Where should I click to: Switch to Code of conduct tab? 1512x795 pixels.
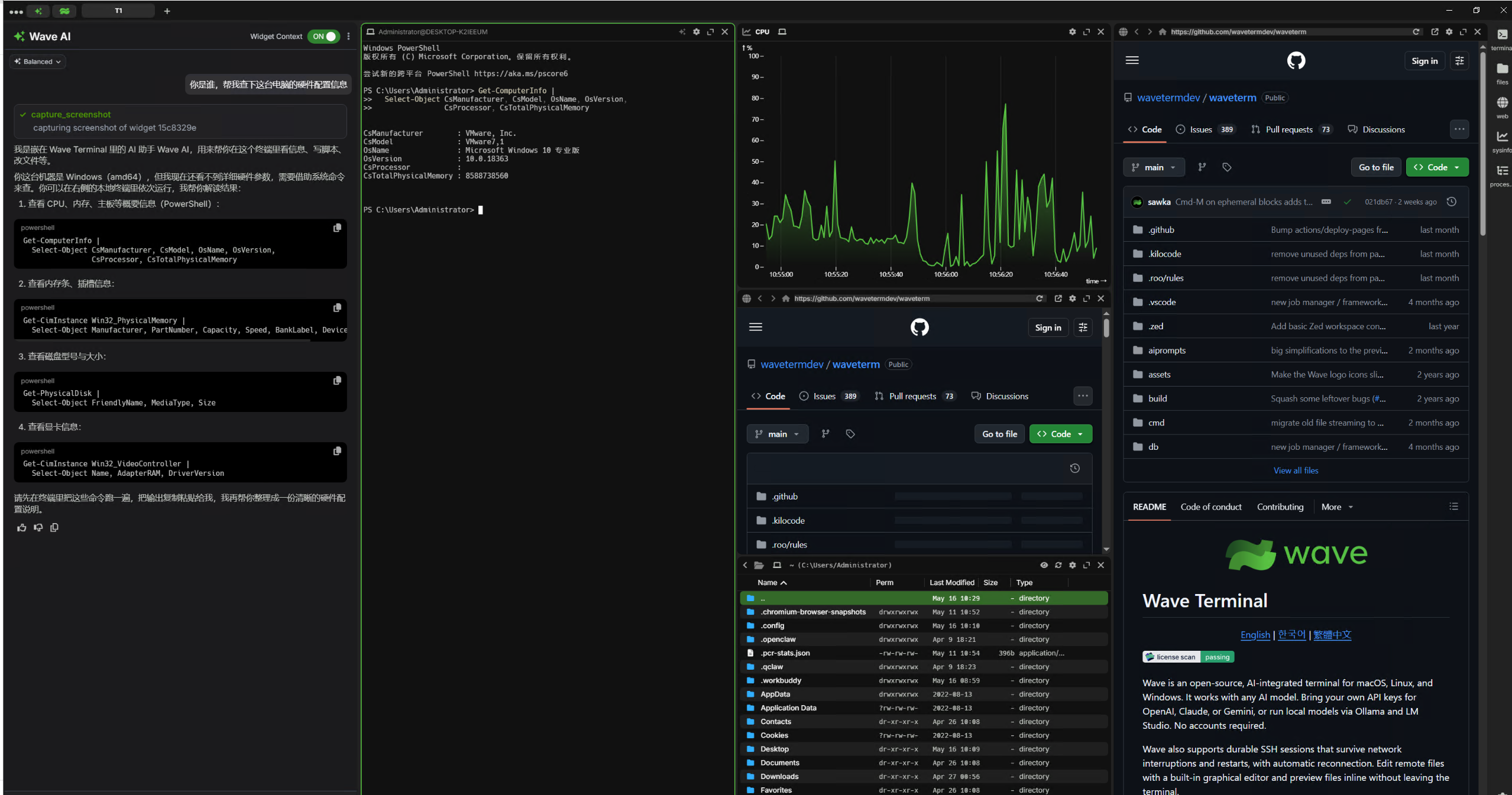click(1210, 507)
